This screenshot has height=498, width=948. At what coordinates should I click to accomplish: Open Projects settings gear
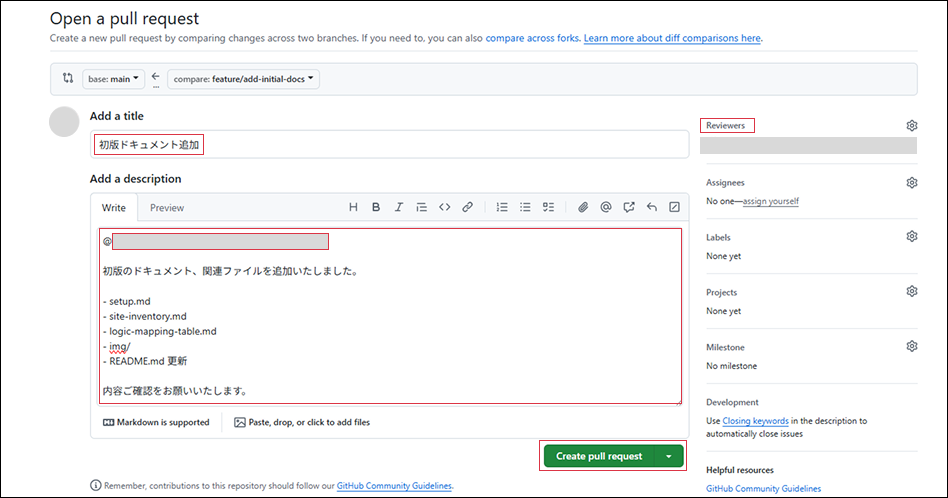[912, 291]
